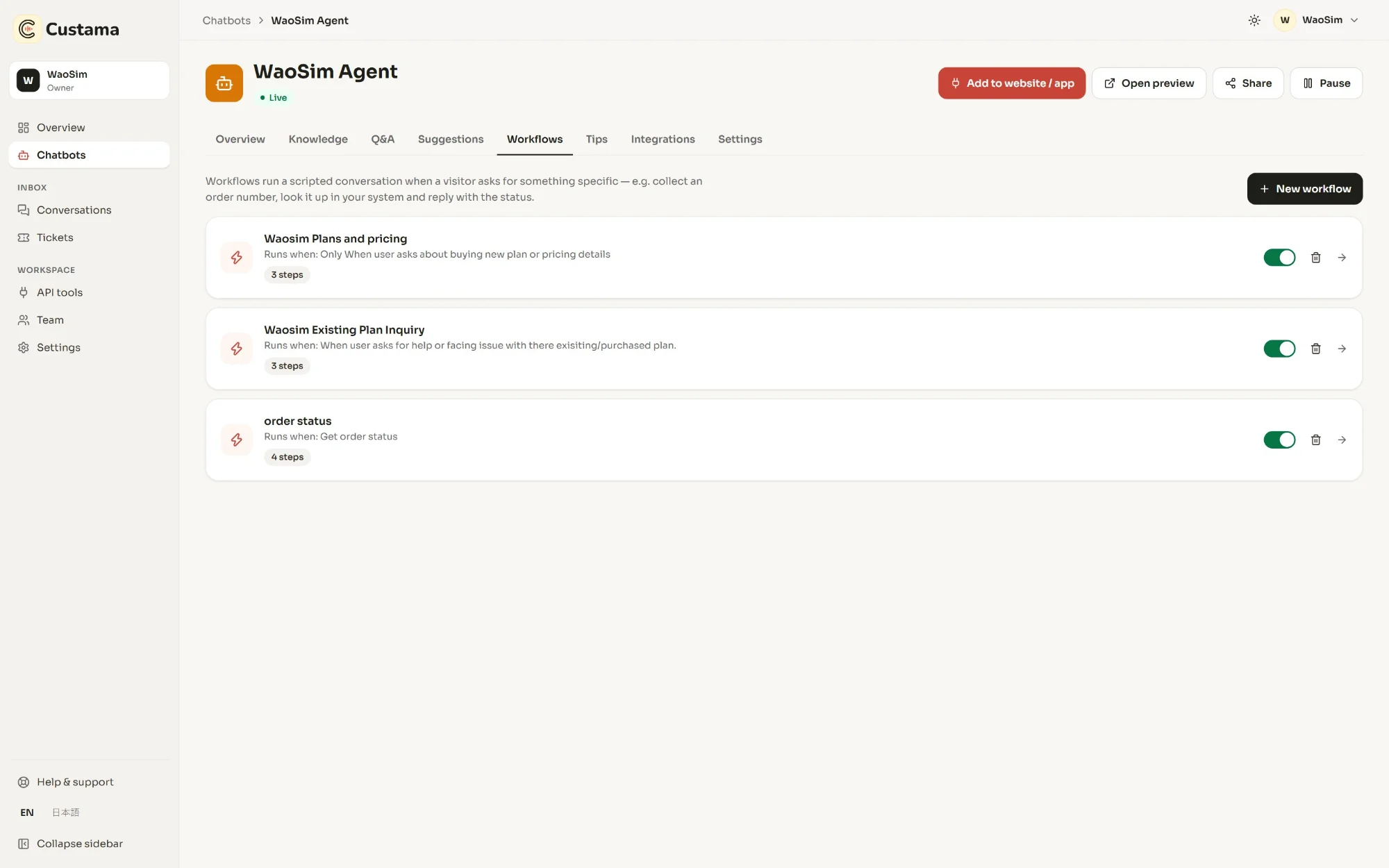The width and height of the screenshot is (1389, 868).
Task: Create a New workflow
Action: point(1305,189)
